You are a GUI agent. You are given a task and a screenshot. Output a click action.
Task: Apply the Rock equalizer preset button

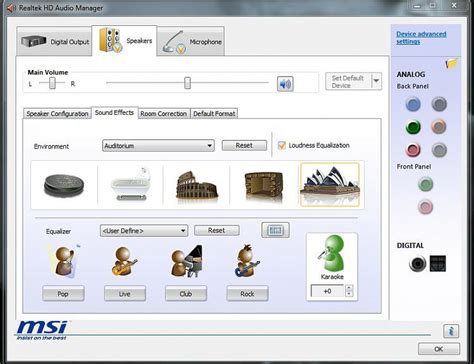247,294
